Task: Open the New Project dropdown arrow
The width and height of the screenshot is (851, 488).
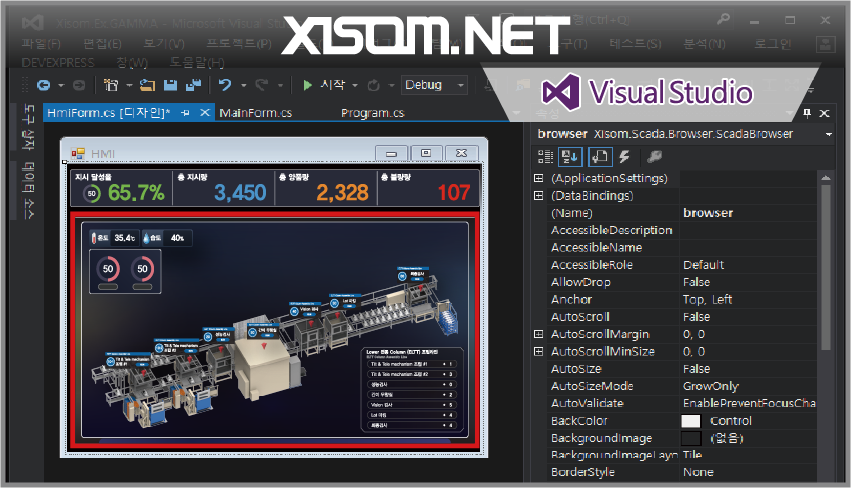Action: click(129, 86)
